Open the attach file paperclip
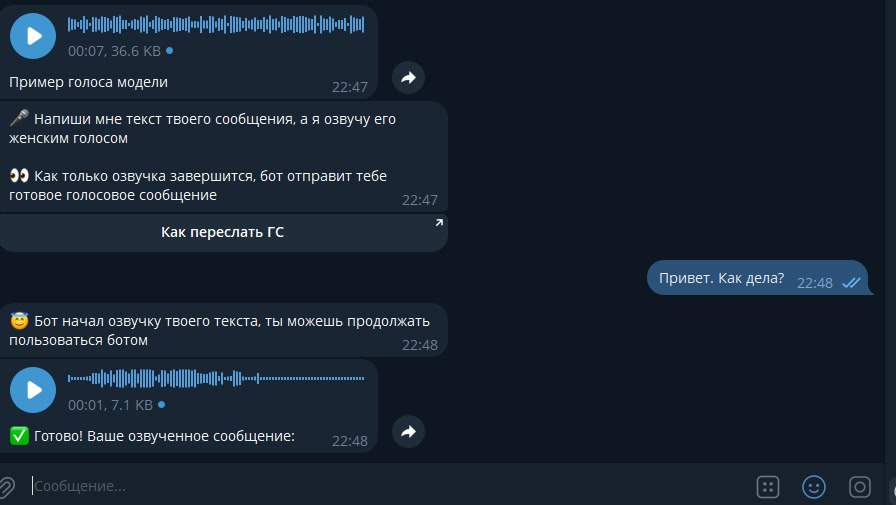896x505 pixels. coord(6,487)
